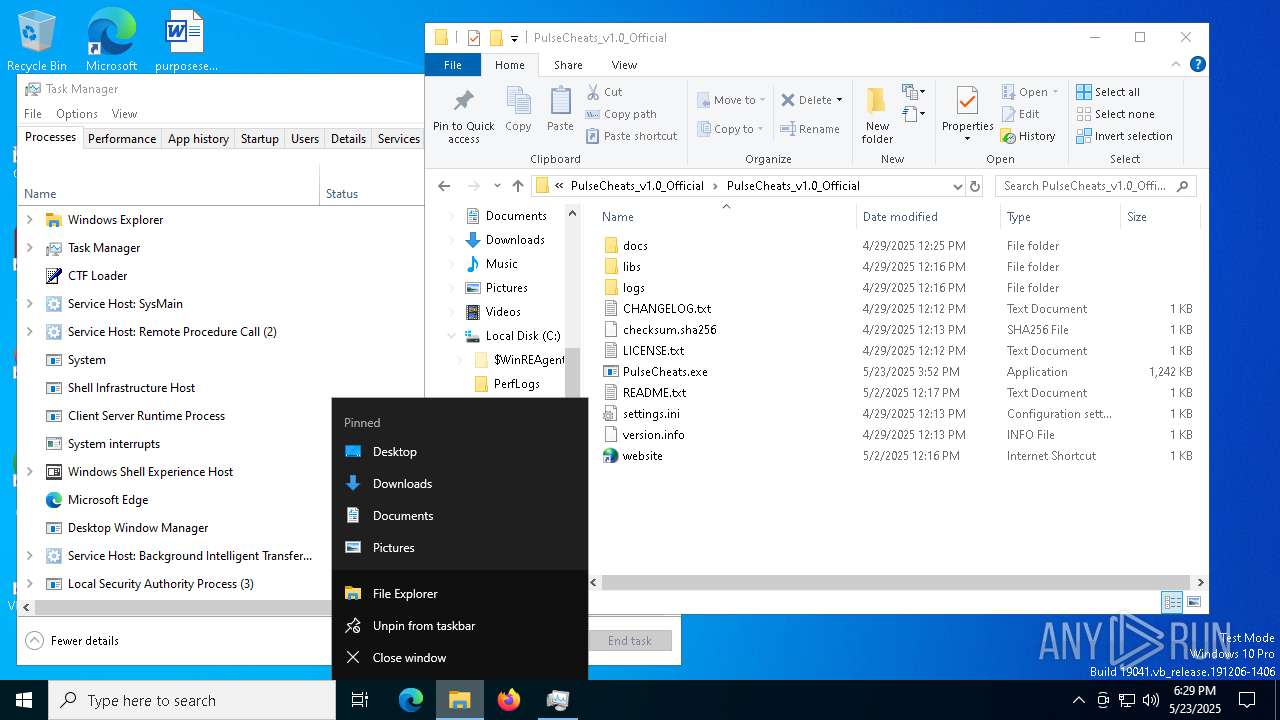The width and height of the screenshot is (1280, 720).
Task: Expand the address bar history dropdown
Action: point(957,186)
